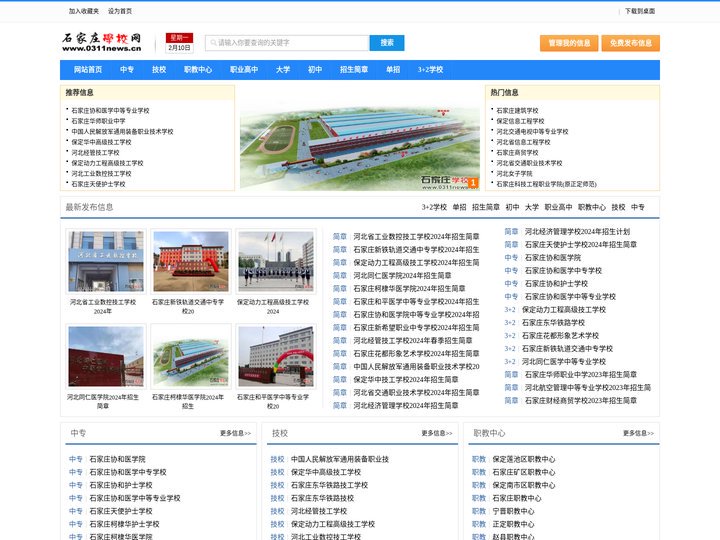Open 单招 in the blue navigation bar
This screenshot has height=540, width=720.
(393, 70)
